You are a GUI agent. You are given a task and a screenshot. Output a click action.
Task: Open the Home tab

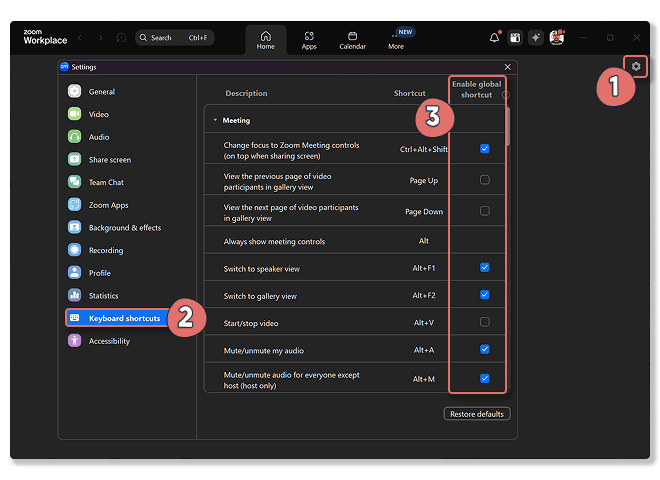point(266,40)
